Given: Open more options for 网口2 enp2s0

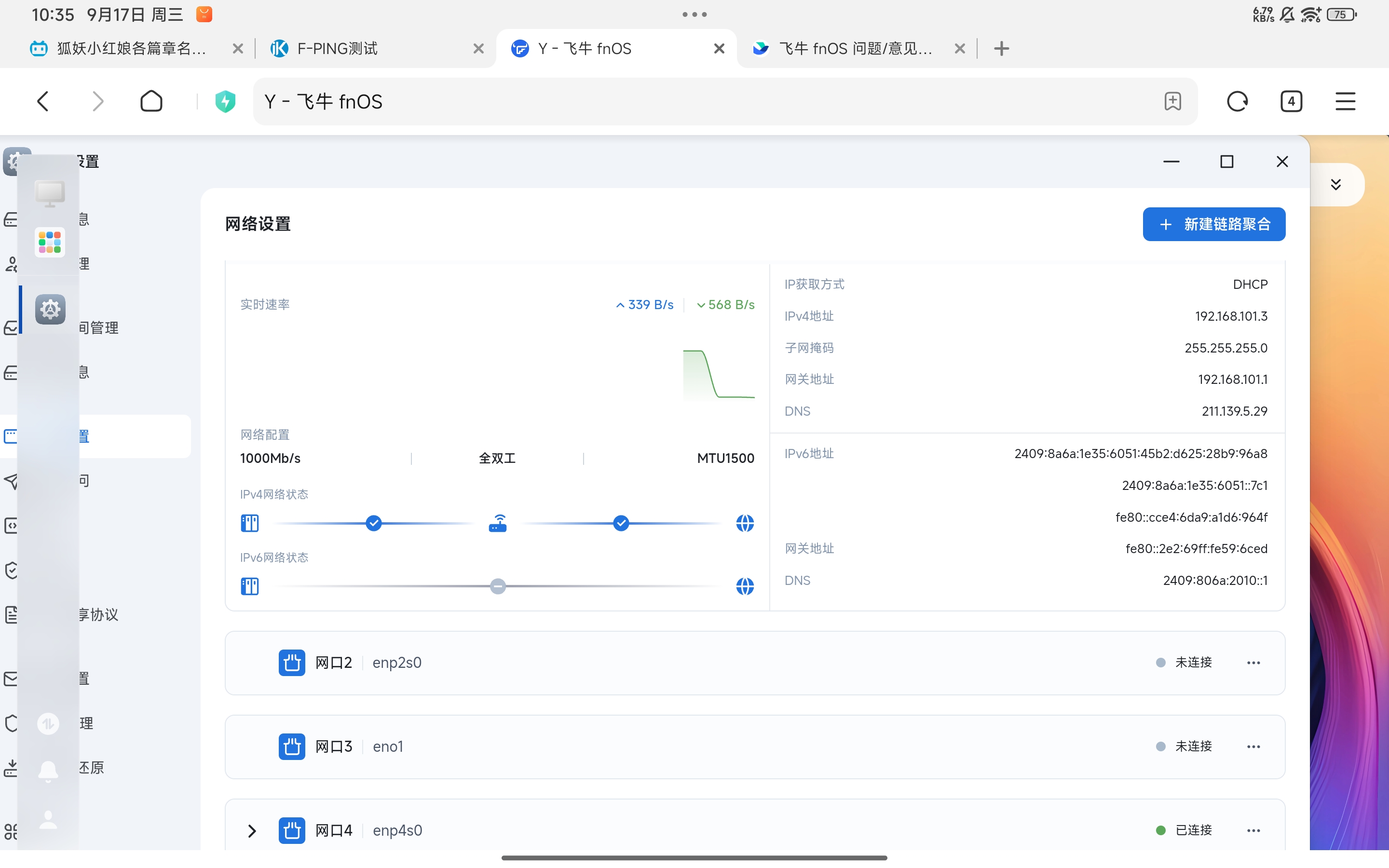Looking at the screenshot, I should tap(1253, 663).
